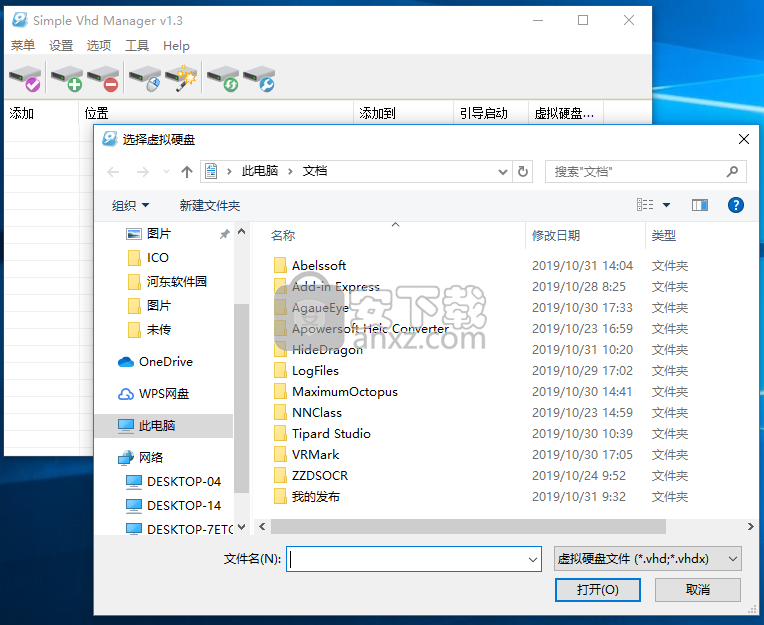The image size is (764, 625).
Task: Open the Help menu
Action: 176,46
